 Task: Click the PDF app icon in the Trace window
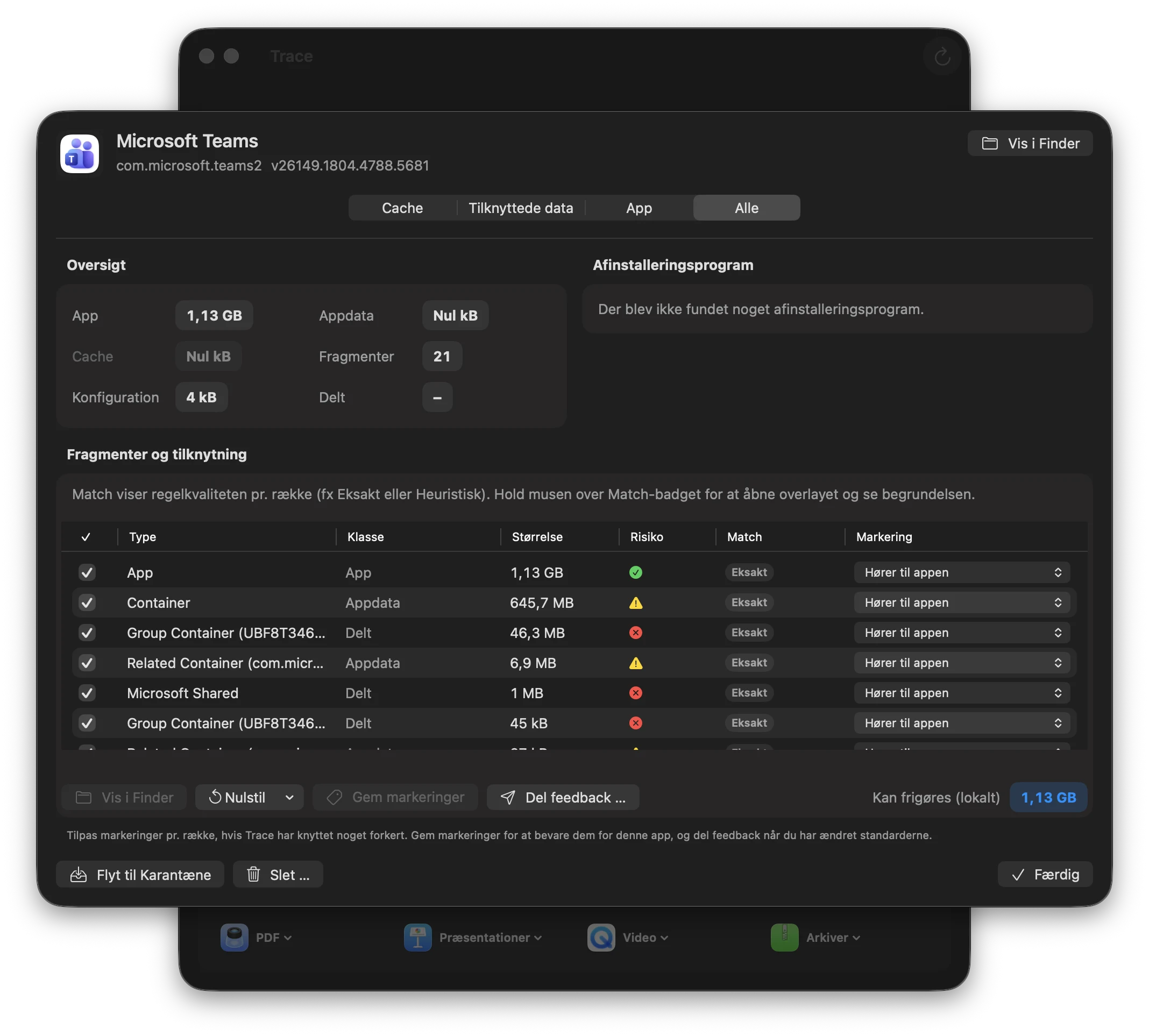coord(234,937)
